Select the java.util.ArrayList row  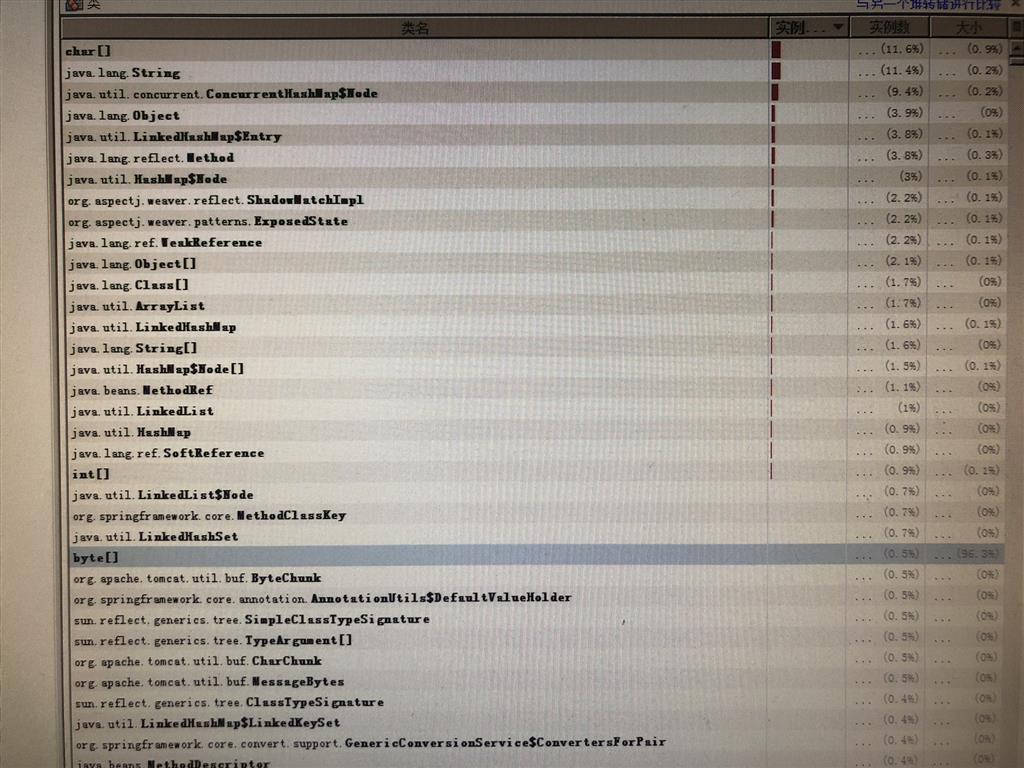click(536, 305)
